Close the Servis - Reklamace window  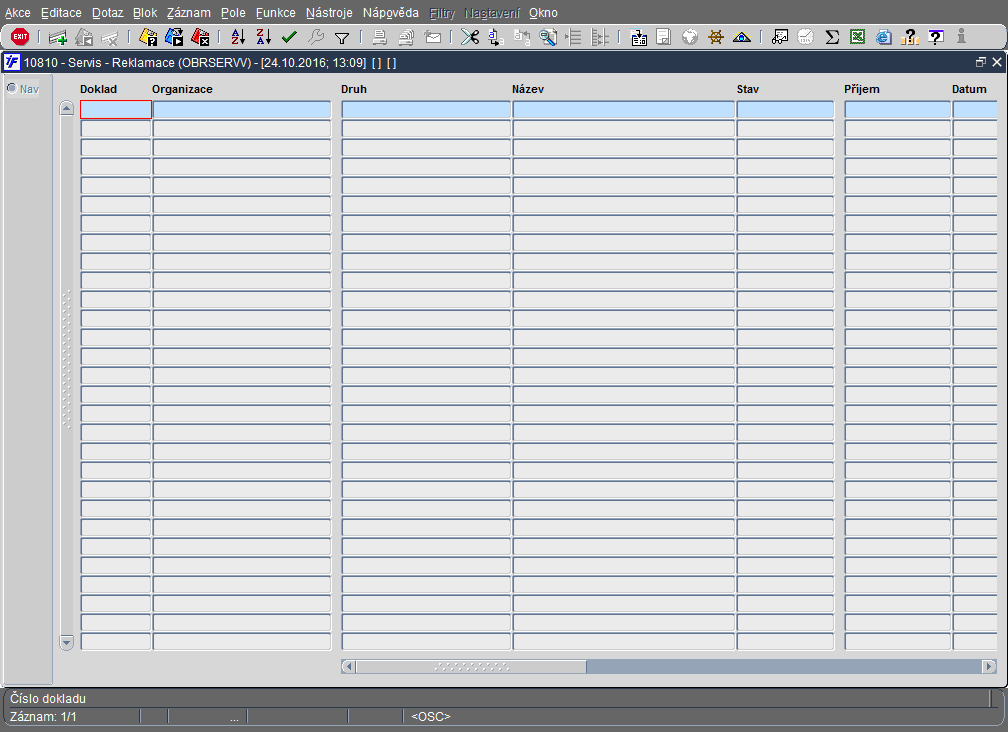coord(997,62)
